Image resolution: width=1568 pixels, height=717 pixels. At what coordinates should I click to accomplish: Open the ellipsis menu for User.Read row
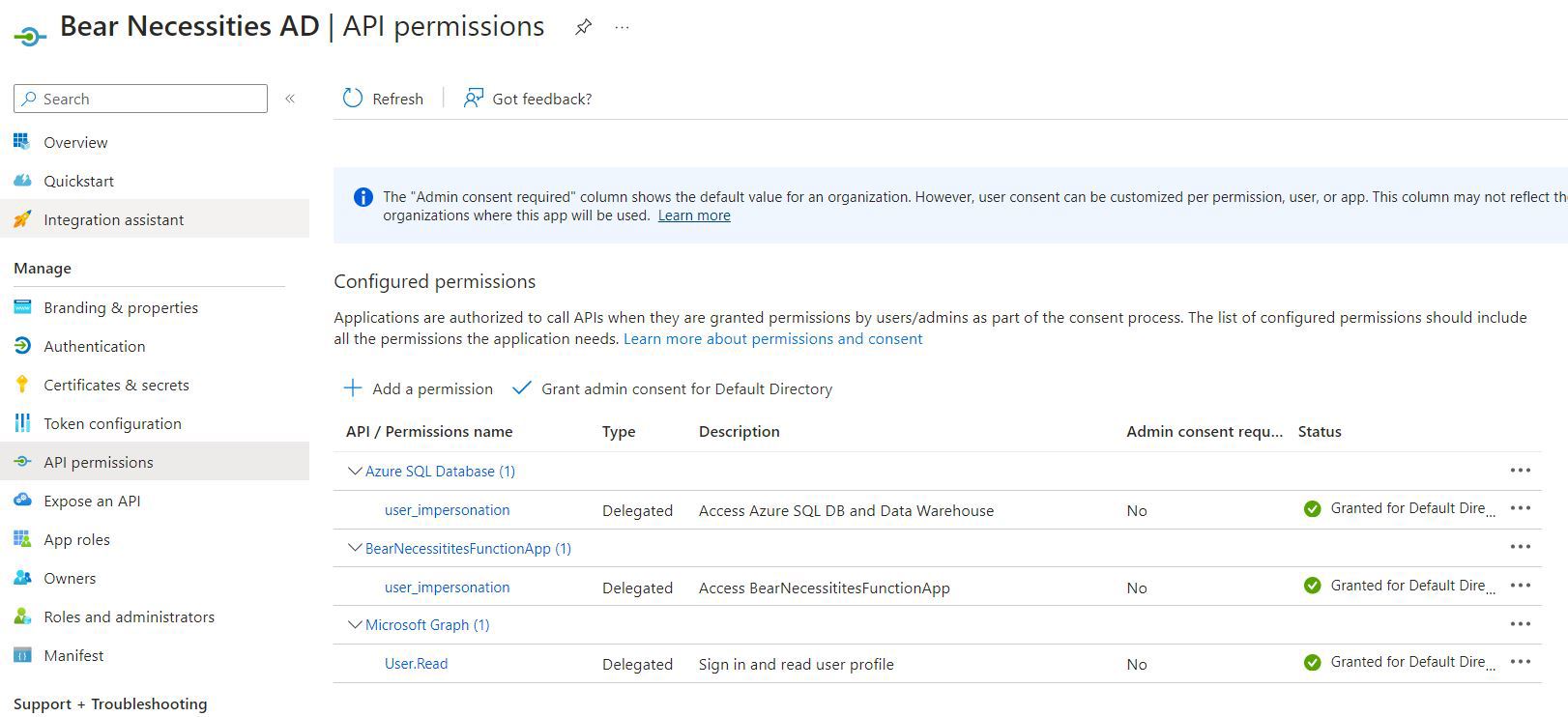(x=1521, y=662)
